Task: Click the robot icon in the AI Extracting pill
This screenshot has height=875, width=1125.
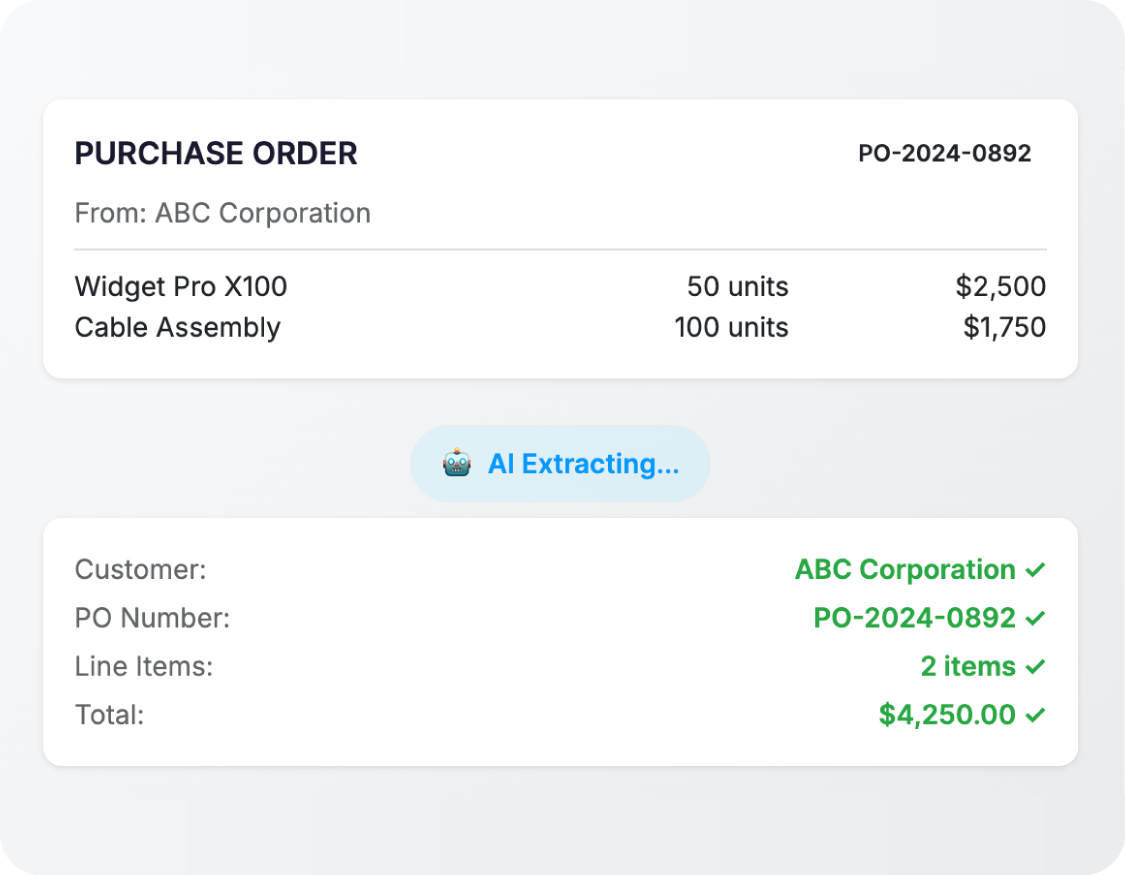Action: (457, 464)
